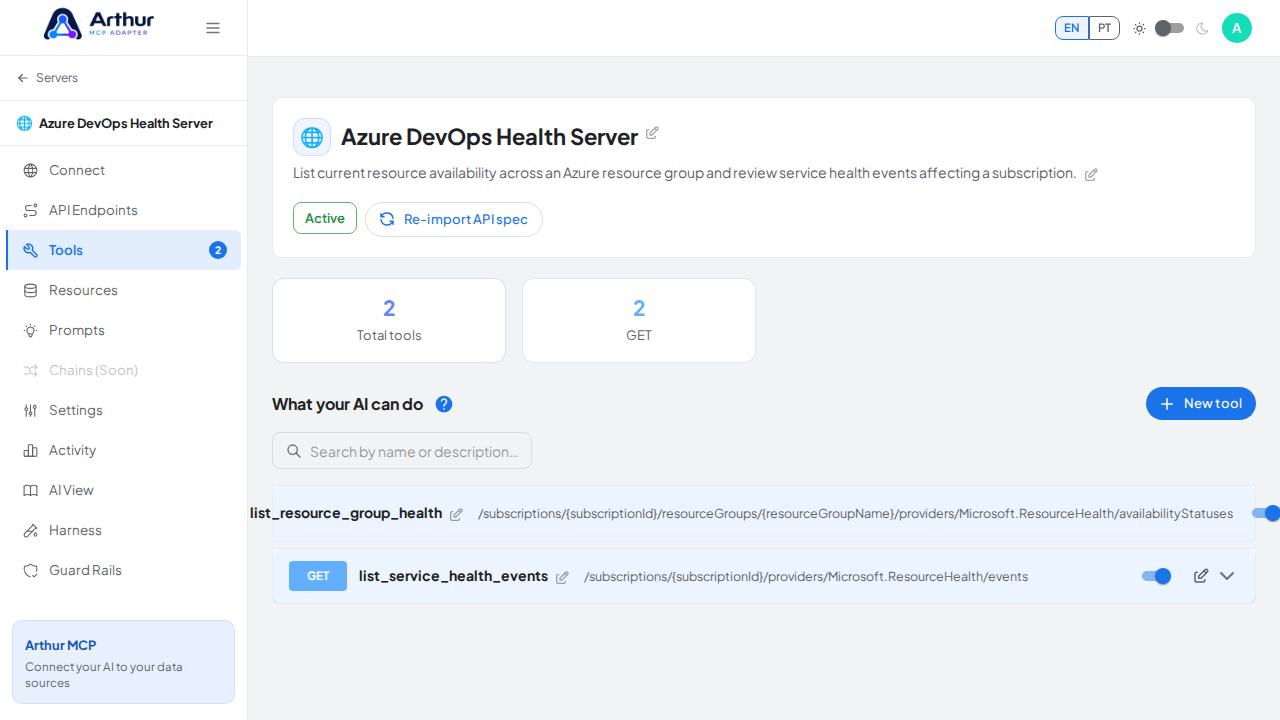Screen dimensions: 1280x720
Task: Click the list_service_health_events tool name
Action: point(453,576)
